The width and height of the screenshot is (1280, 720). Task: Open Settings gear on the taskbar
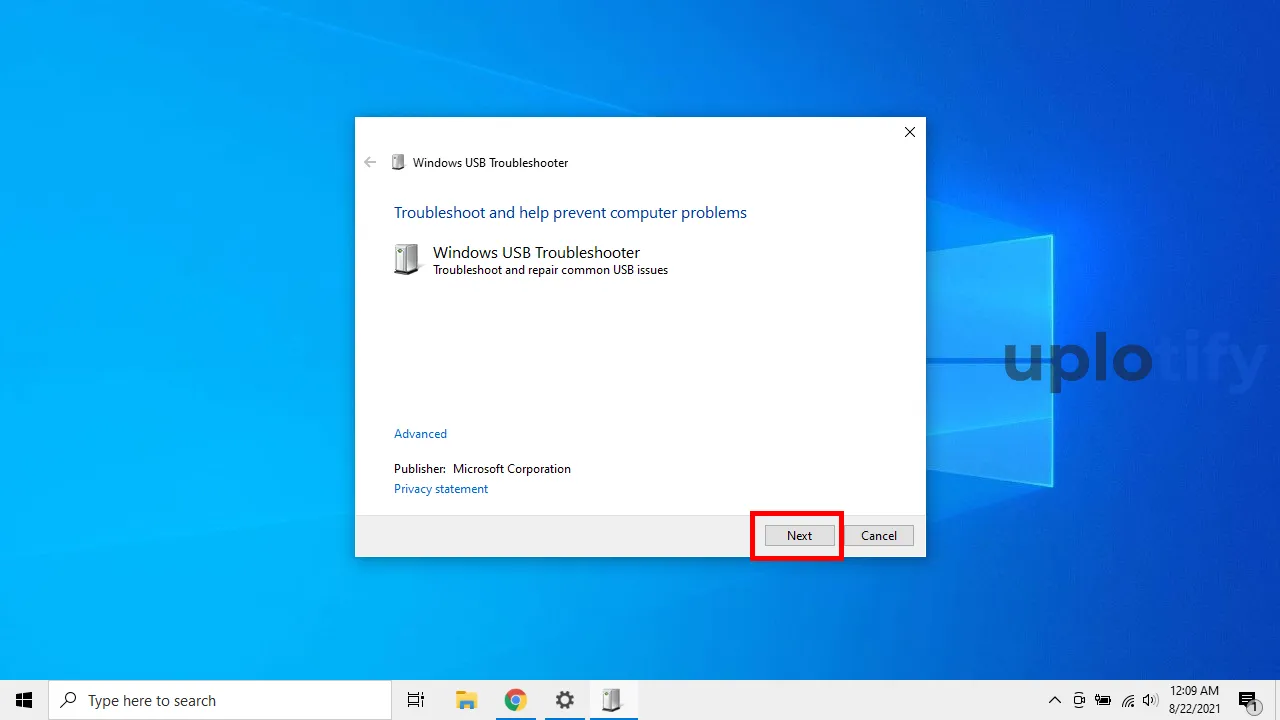[x=564, y=700]
